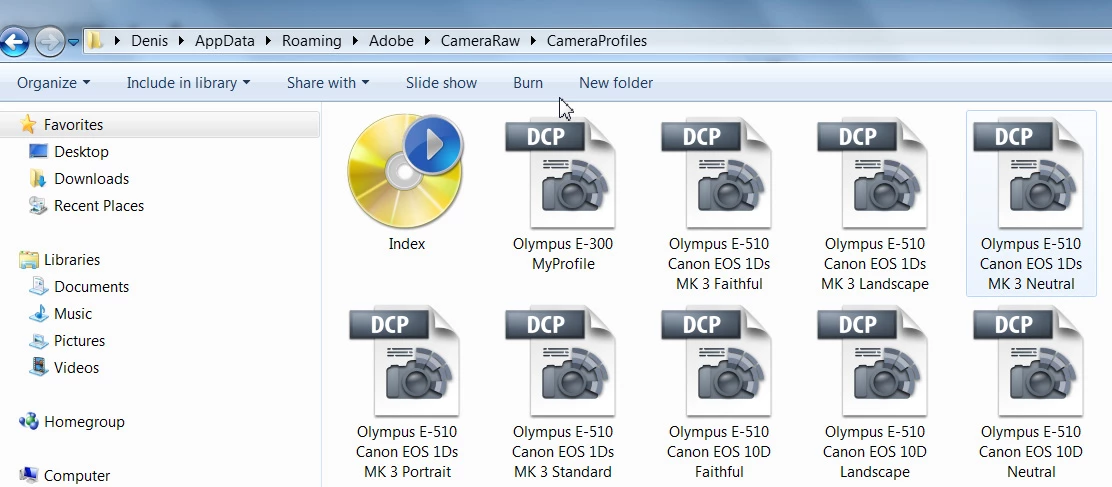Viewport: 1112px width, 487px height.
Task: Navigate to Adobe in the breadcrumb
Action: point(391,41)
